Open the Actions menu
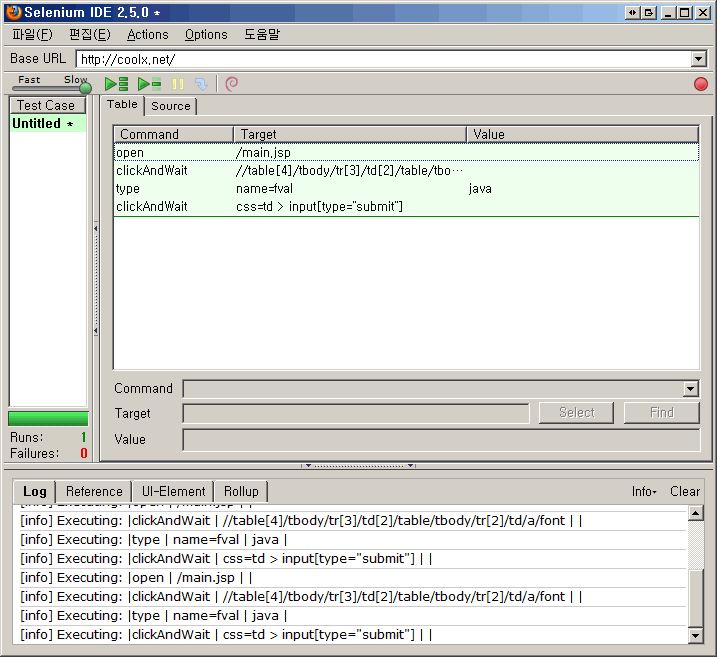Viewport: 717px width, 657px height. (x=147, y=34)
